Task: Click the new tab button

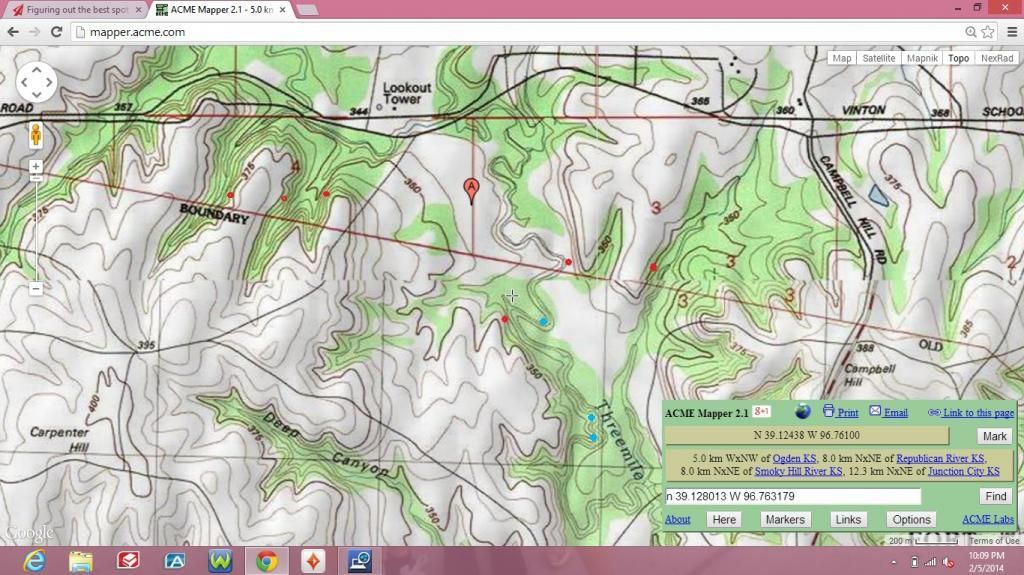Action: (306, 10)
